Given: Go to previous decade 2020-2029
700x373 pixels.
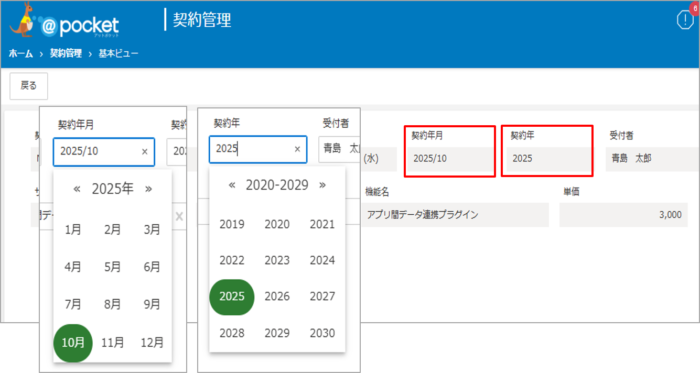Looking at the screenshot, I should click(x=232, y=185).
